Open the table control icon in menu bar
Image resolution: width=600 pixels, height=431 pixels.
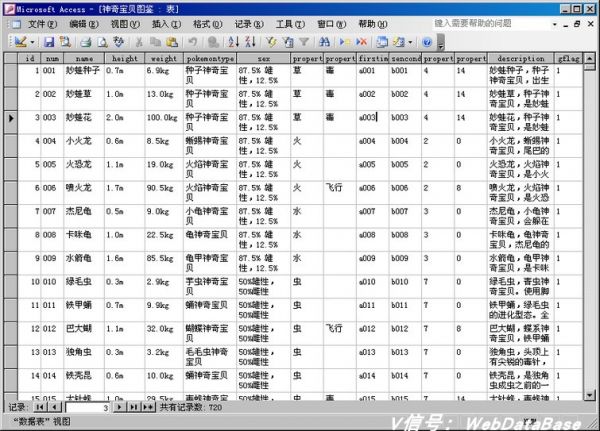(x=16, y=24)
